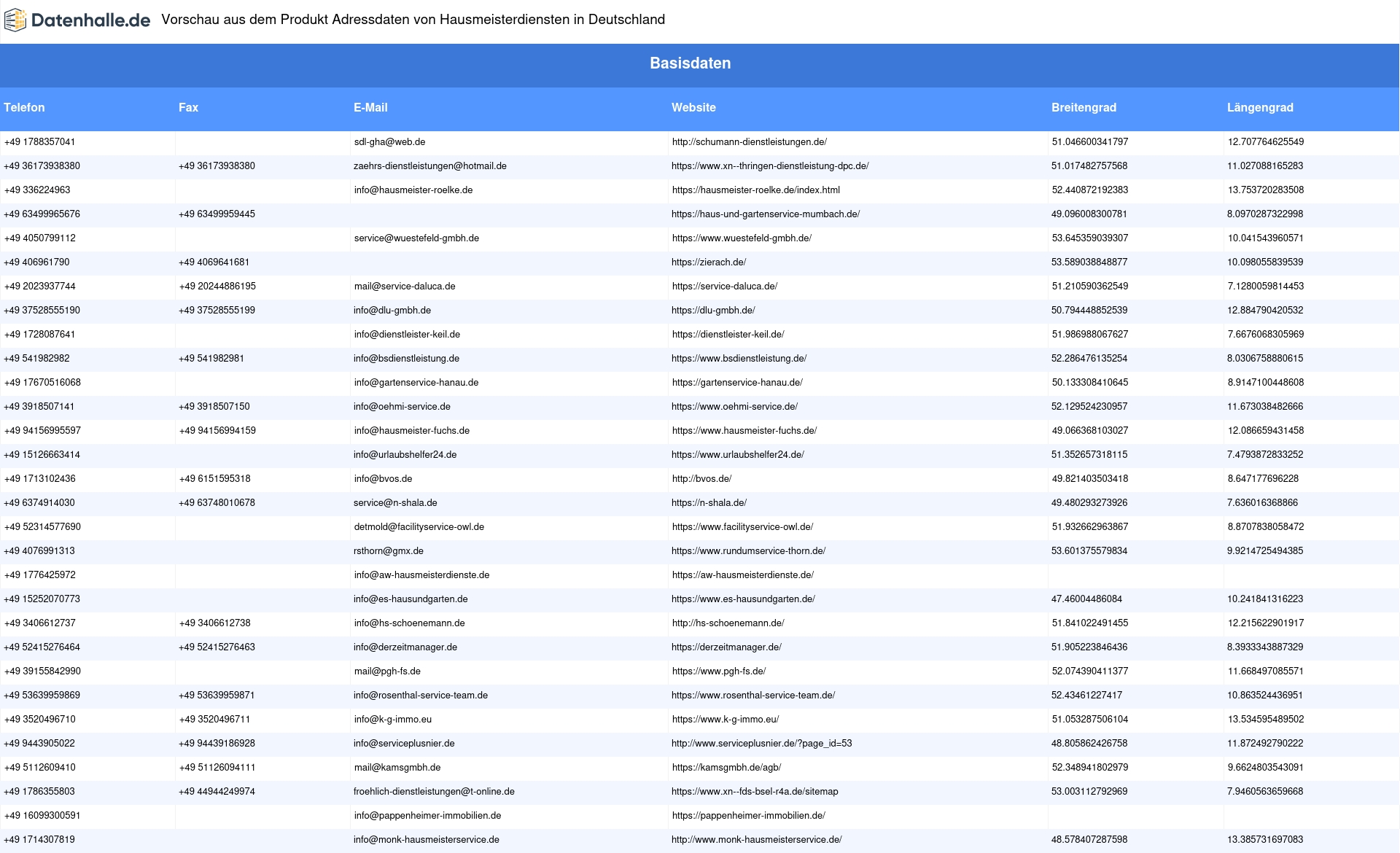Select latitude value 53.589038848877
Image resolution: width=1400 pixels, height=853 pixels.
1089,262
